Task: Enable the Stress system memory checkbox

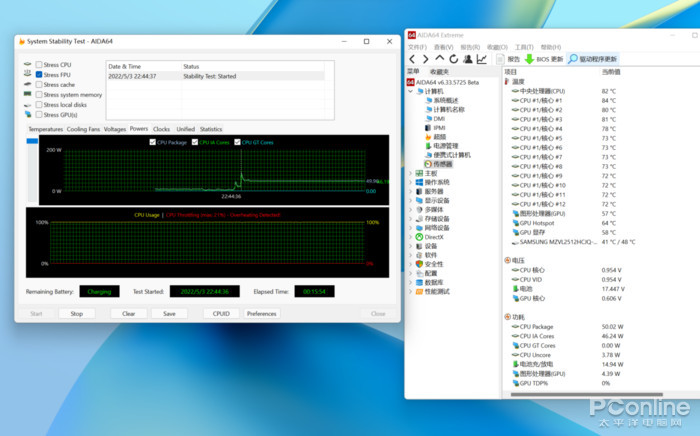Action: pyautogui.click(x=39, y=95)
